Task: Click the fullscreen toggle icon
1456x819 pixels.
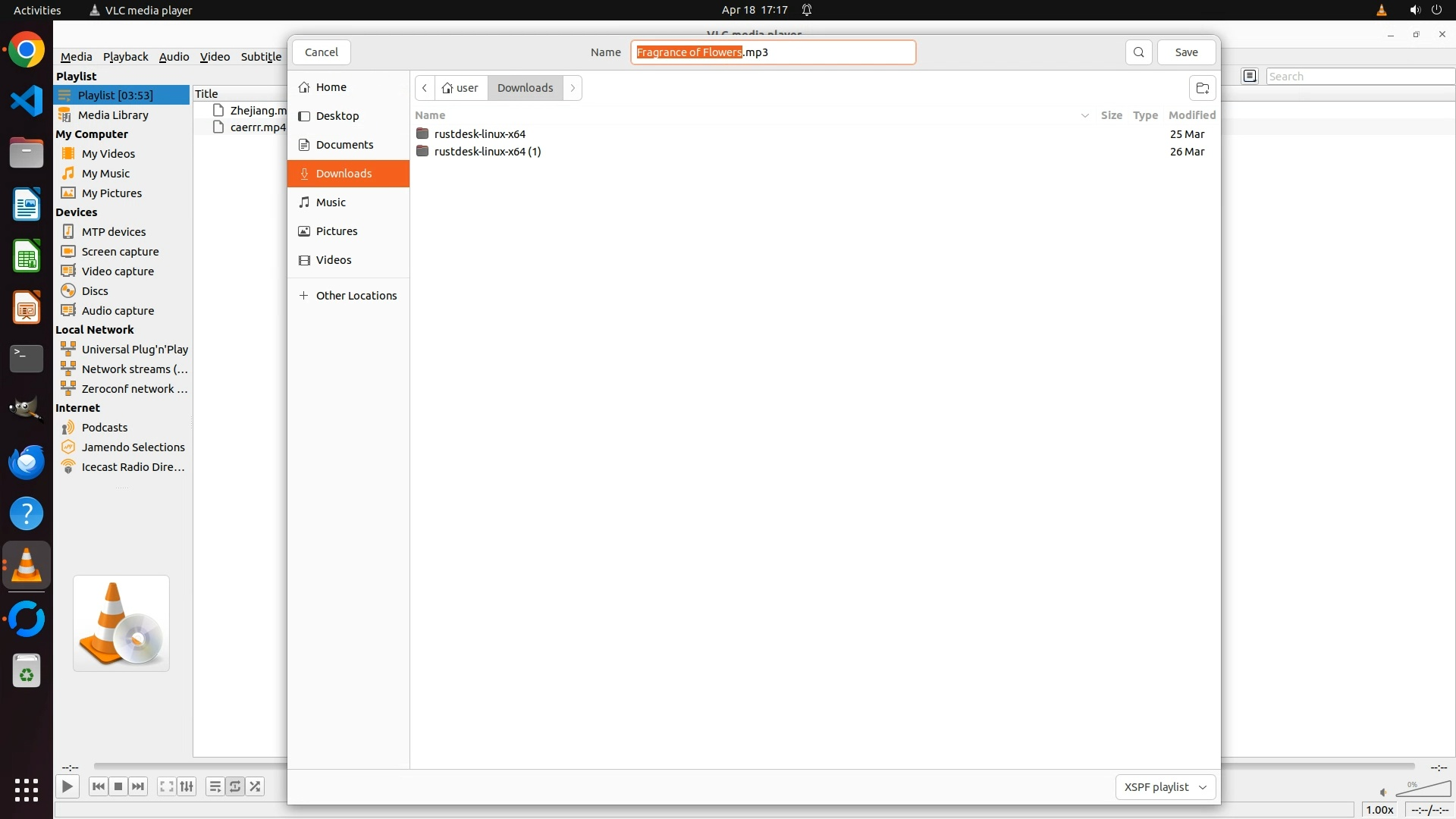Action: (x=166, y=786)
